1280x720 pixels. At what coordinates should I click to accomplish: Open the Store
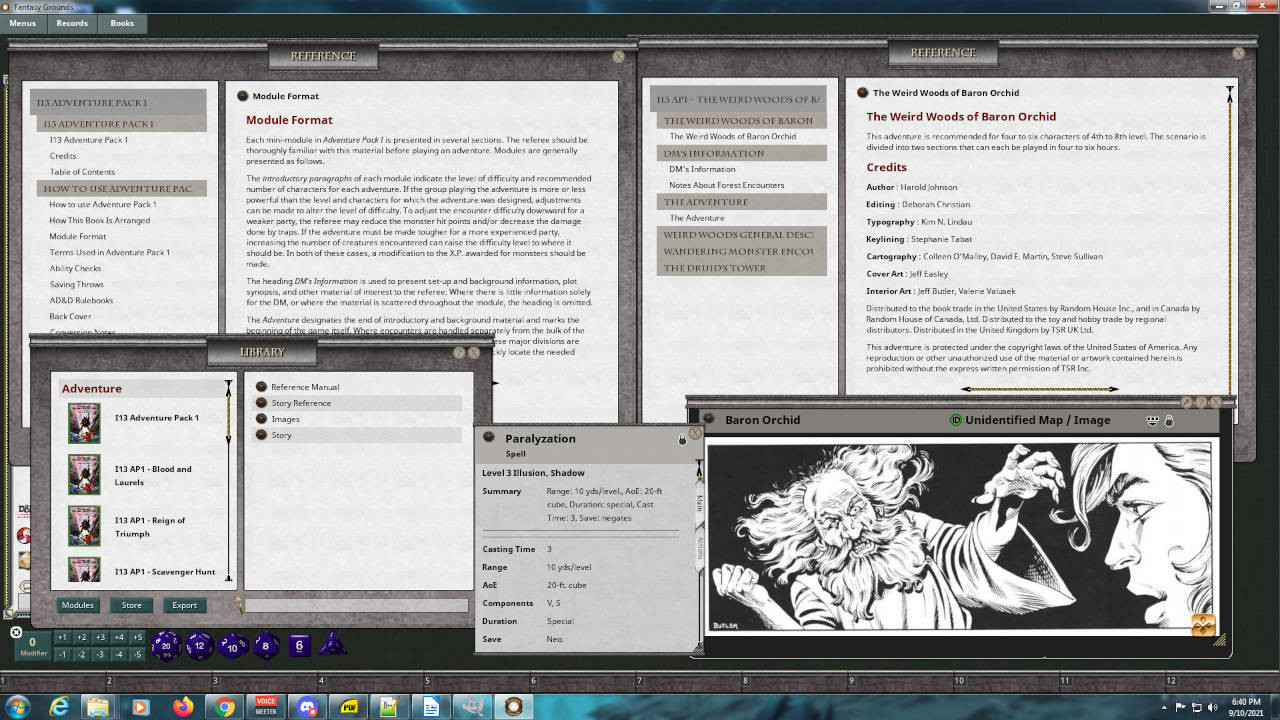132,604
